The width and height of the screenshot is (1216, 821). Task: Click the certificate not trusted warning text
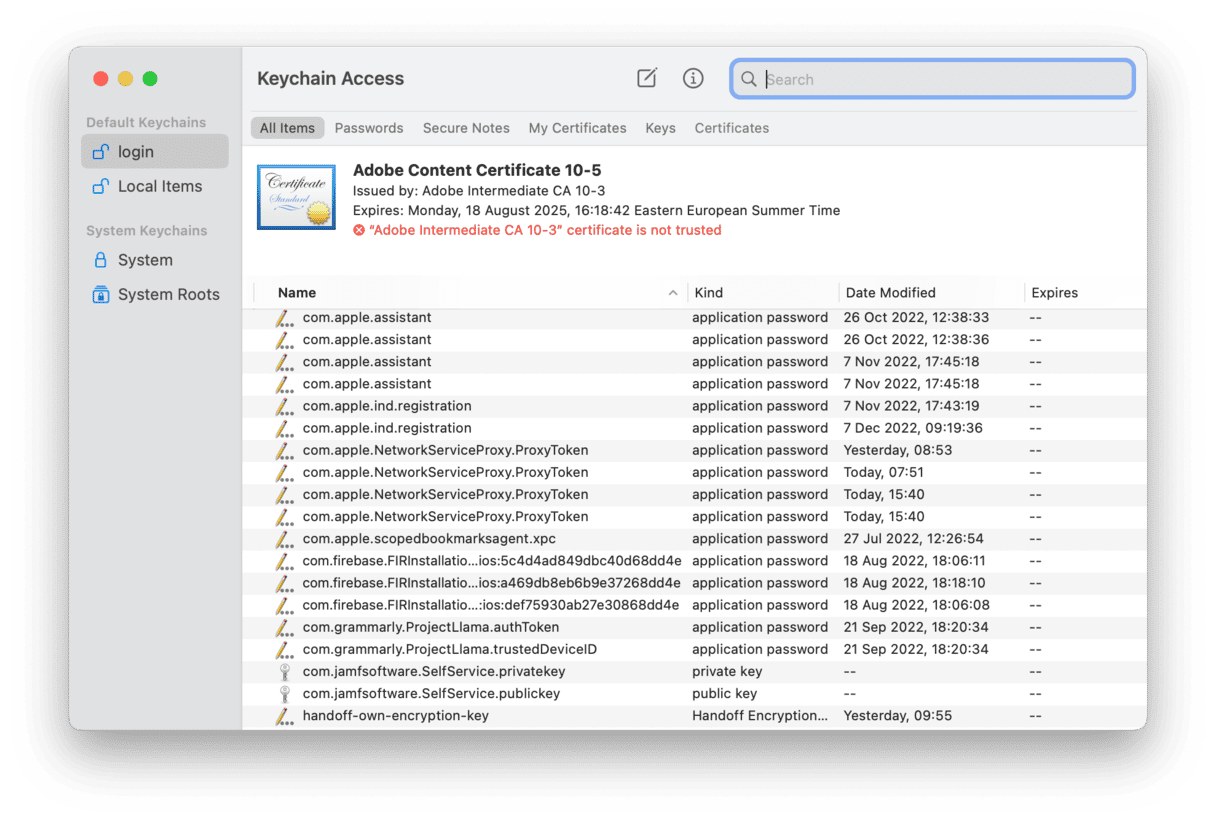click(x=545, y=230)
